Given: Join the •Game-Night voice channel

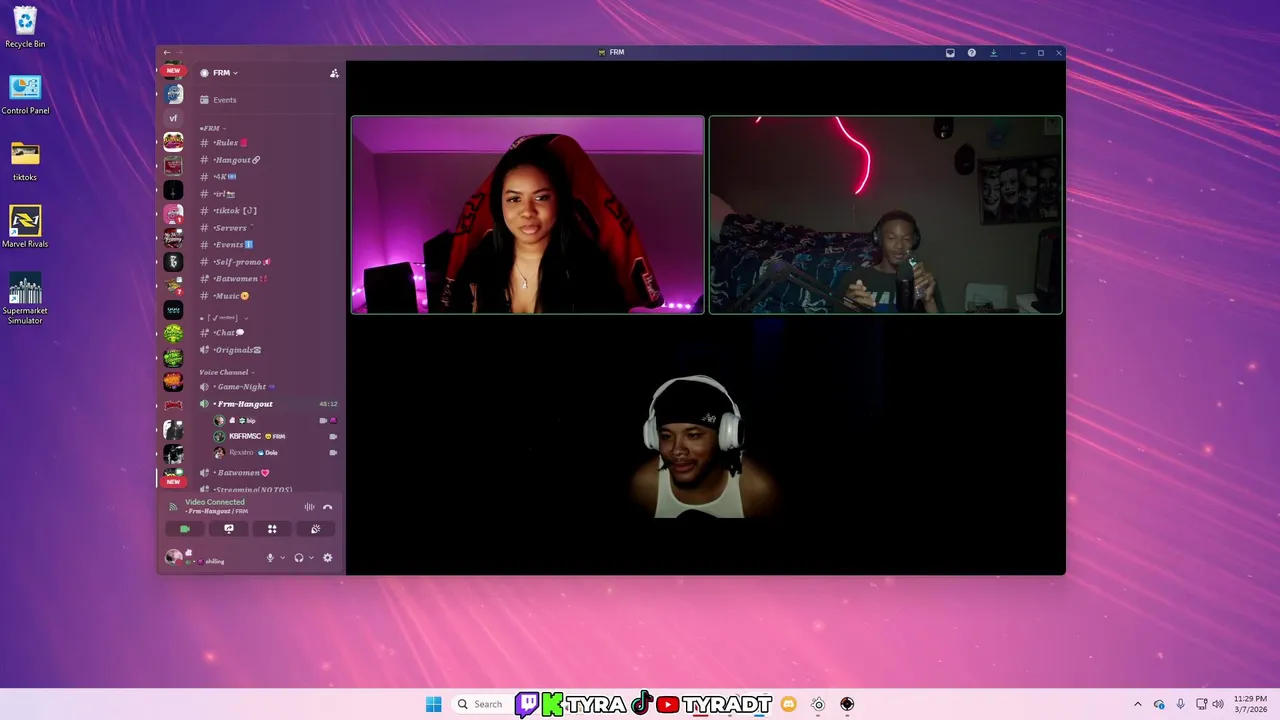Looking at the screenshot, I should (268, 387).
